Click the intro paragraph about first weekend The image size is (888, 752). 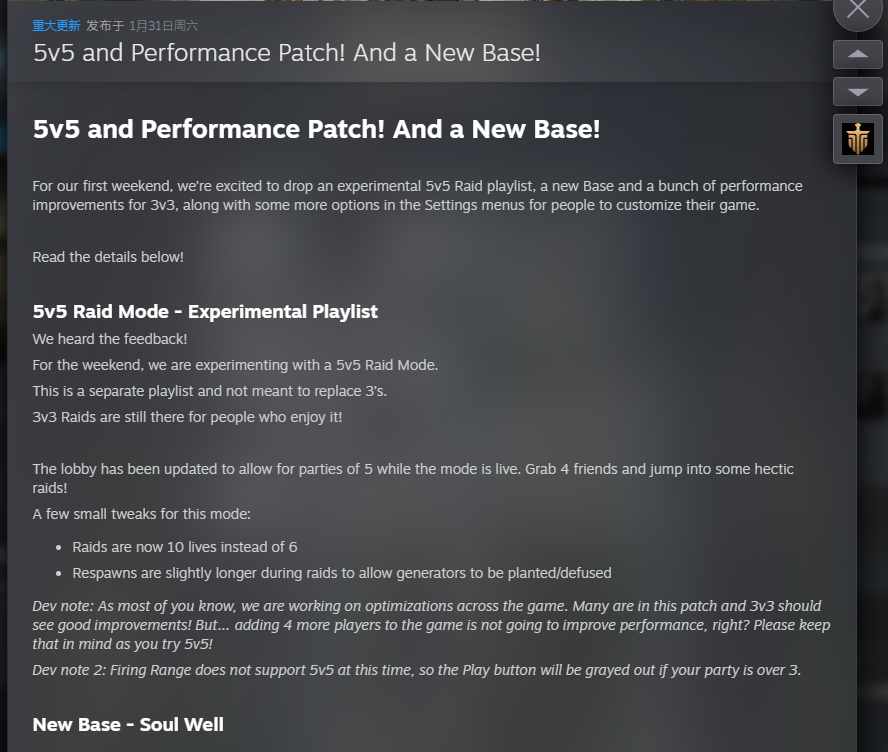417,195
